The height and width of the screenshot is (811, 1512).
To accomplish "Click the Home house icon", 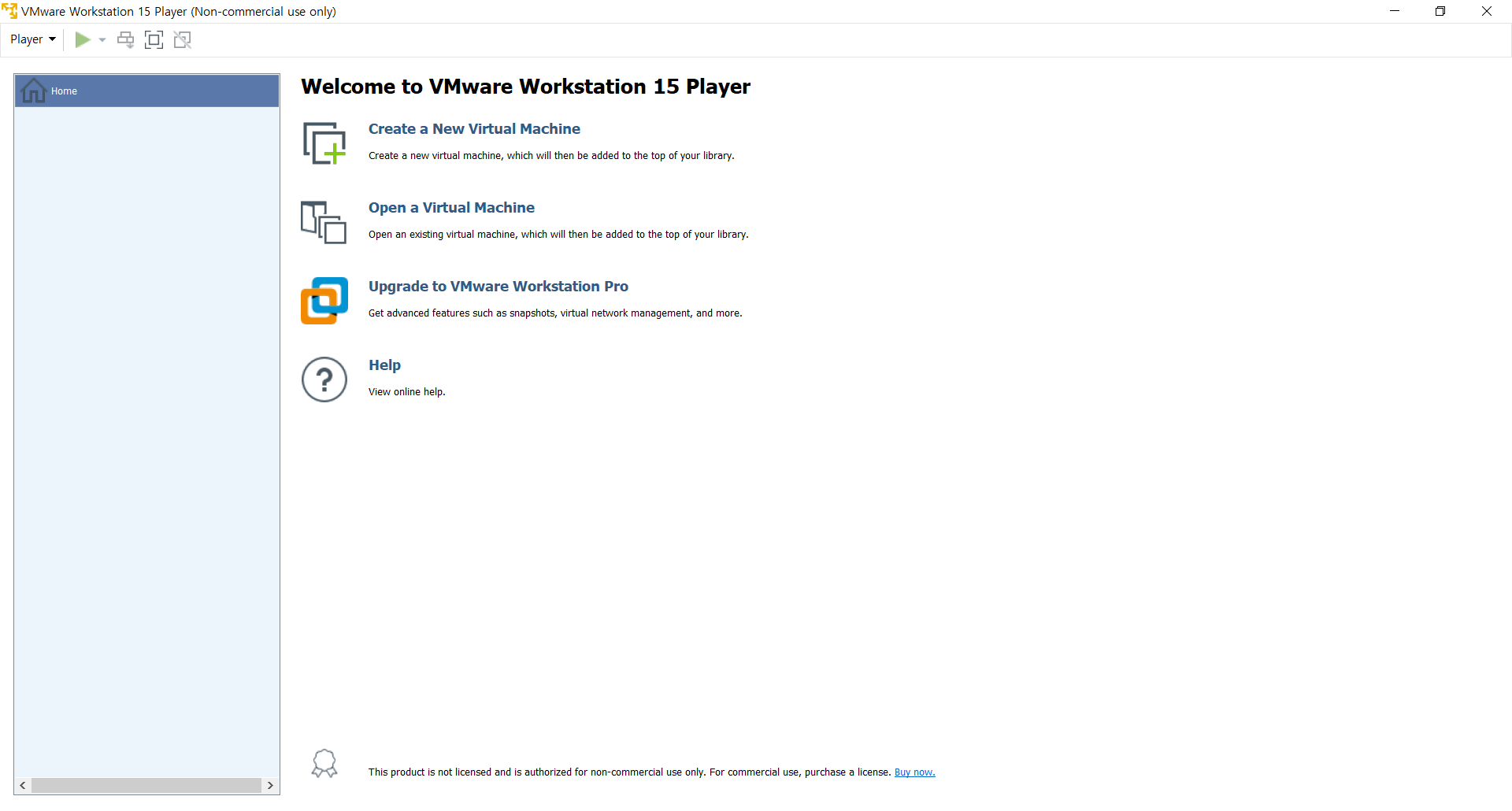I will pyautogui.click(x=33, y=91).
